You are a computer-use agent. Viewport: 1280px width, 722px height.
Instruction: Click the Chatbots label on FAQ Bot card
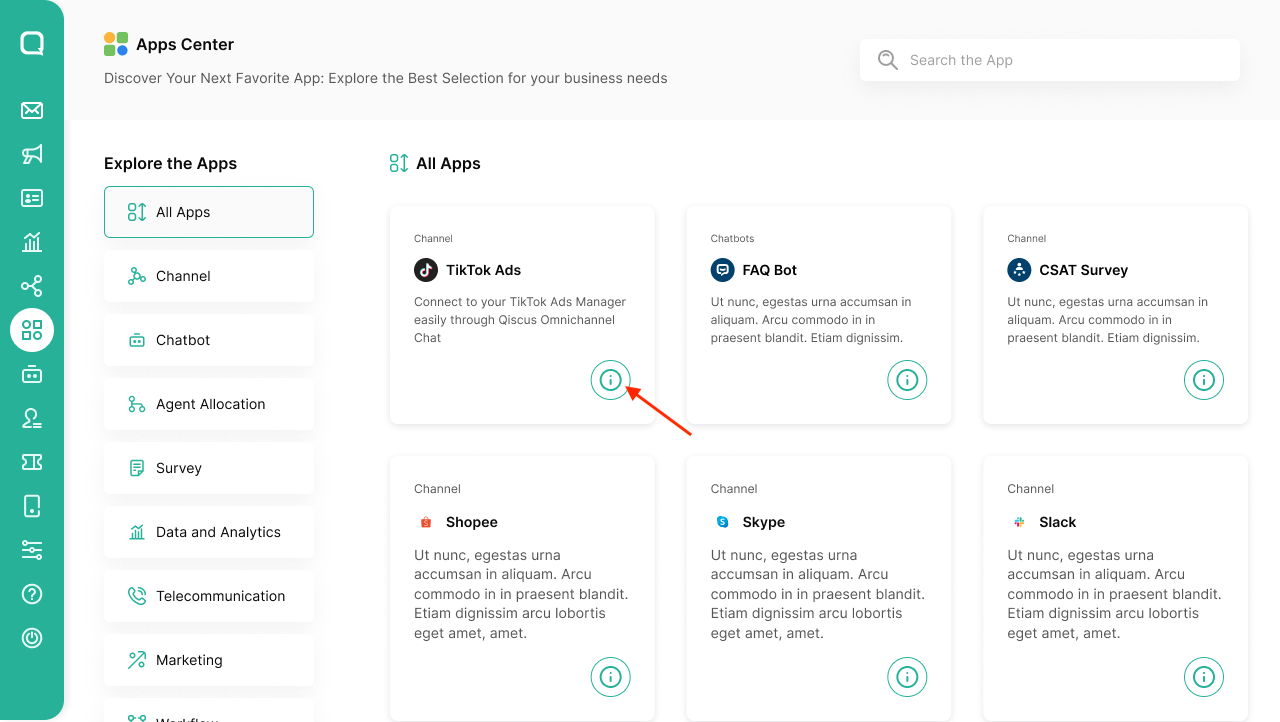pos(733,239)
